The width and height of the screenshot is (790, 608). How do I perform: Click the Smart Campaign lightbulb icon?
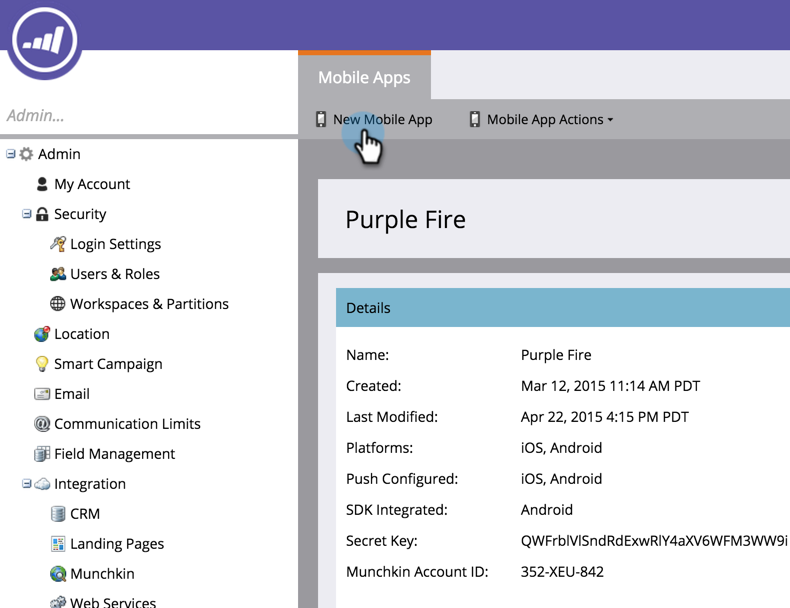42,364
